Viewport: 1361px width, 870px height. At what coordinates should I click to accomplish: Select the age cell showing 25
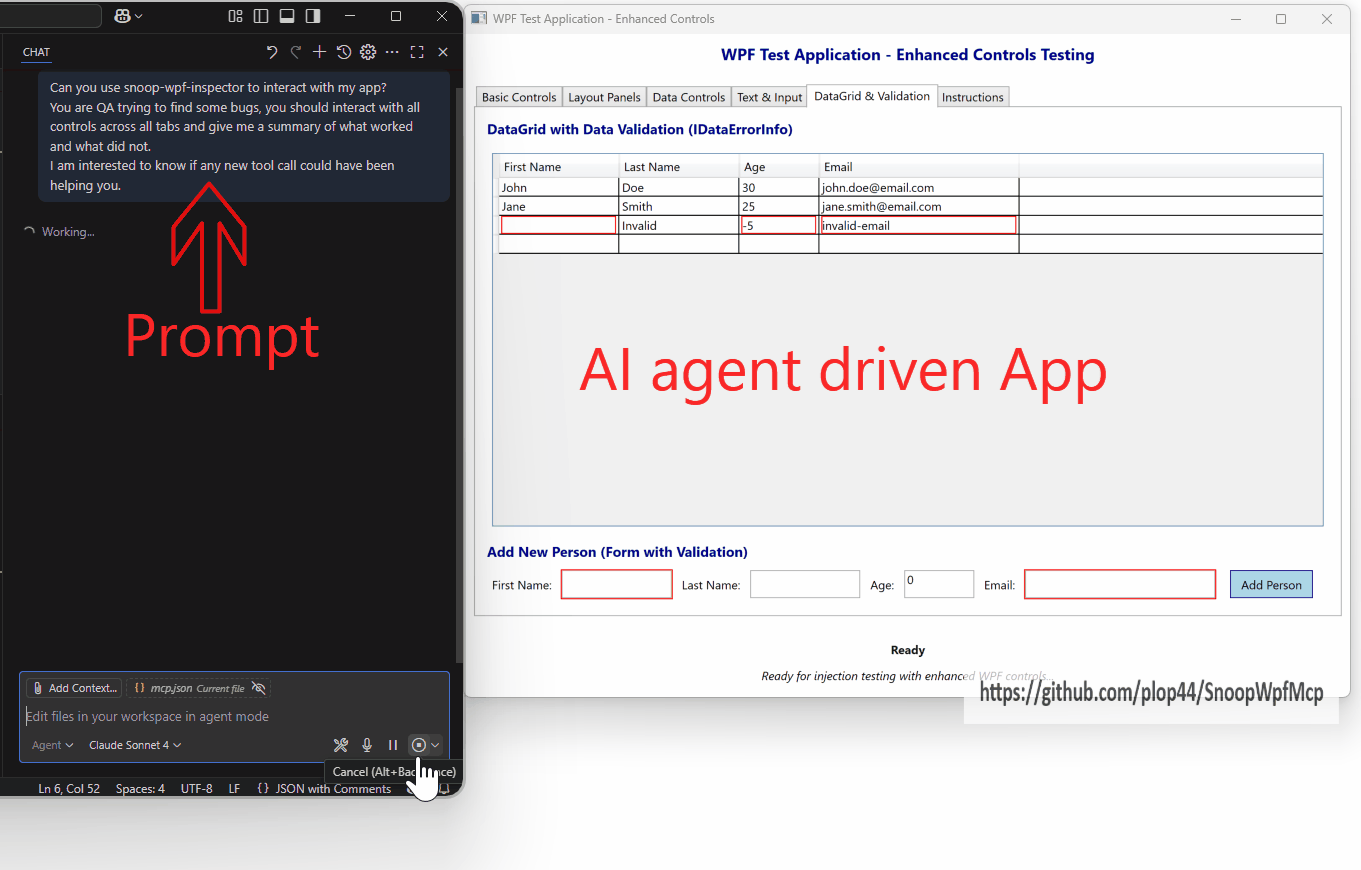click(x=778, y=206)
